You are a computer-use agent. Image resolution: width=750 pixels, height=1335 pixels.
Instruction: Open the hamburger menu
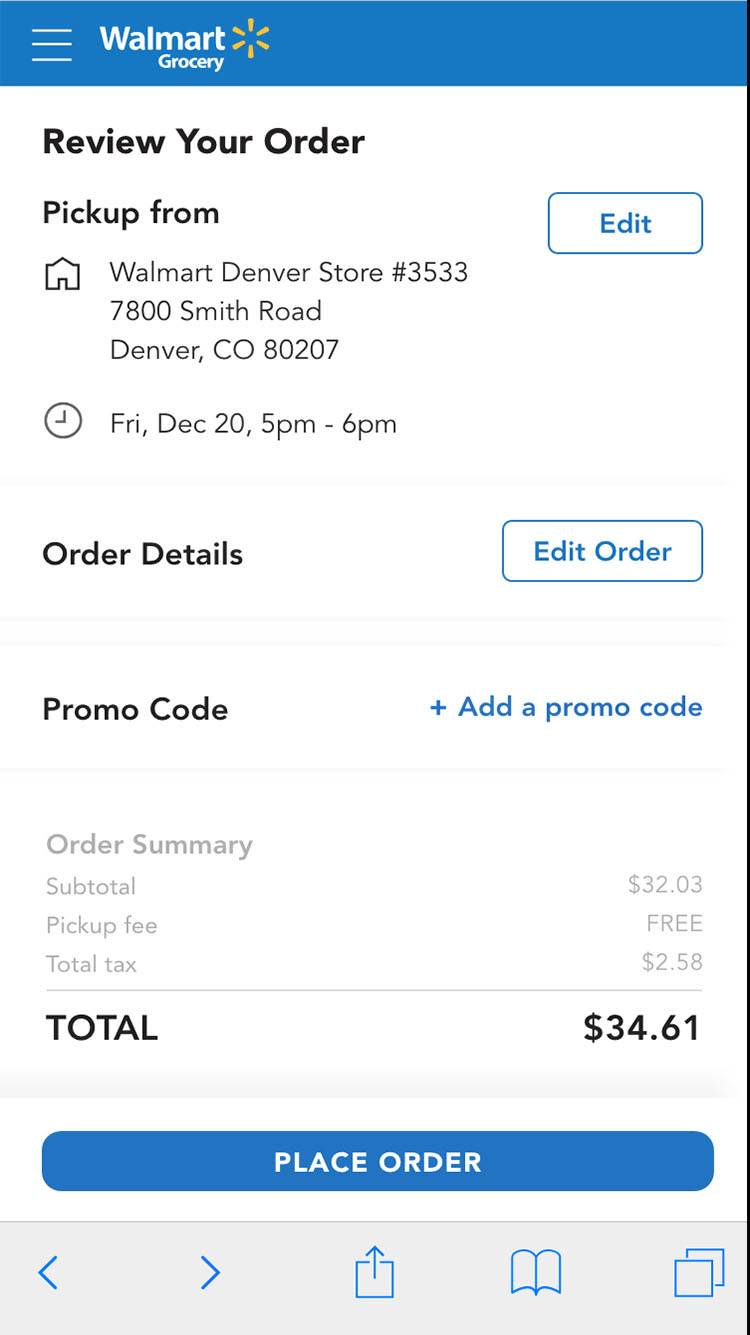click(52, 44)
